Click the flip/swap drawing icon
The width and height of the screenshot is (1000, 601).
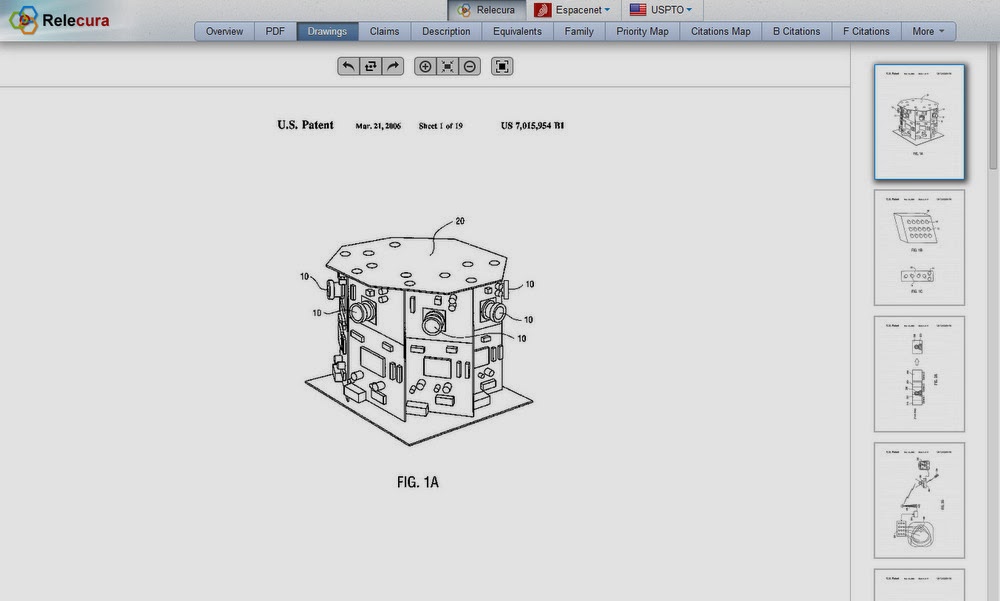click(x=371, y=66)
